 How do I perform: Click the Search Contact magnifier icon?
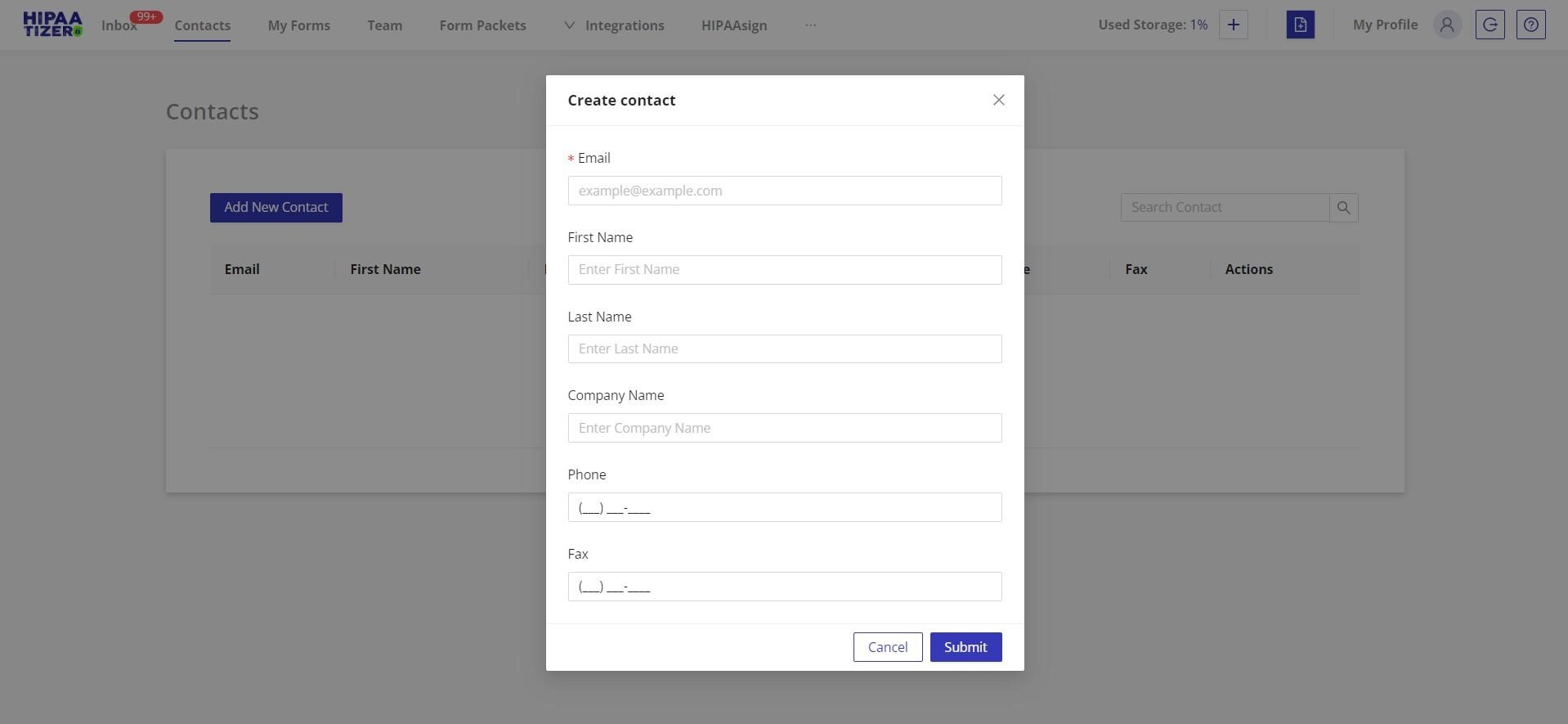[x=1343, y=208]
